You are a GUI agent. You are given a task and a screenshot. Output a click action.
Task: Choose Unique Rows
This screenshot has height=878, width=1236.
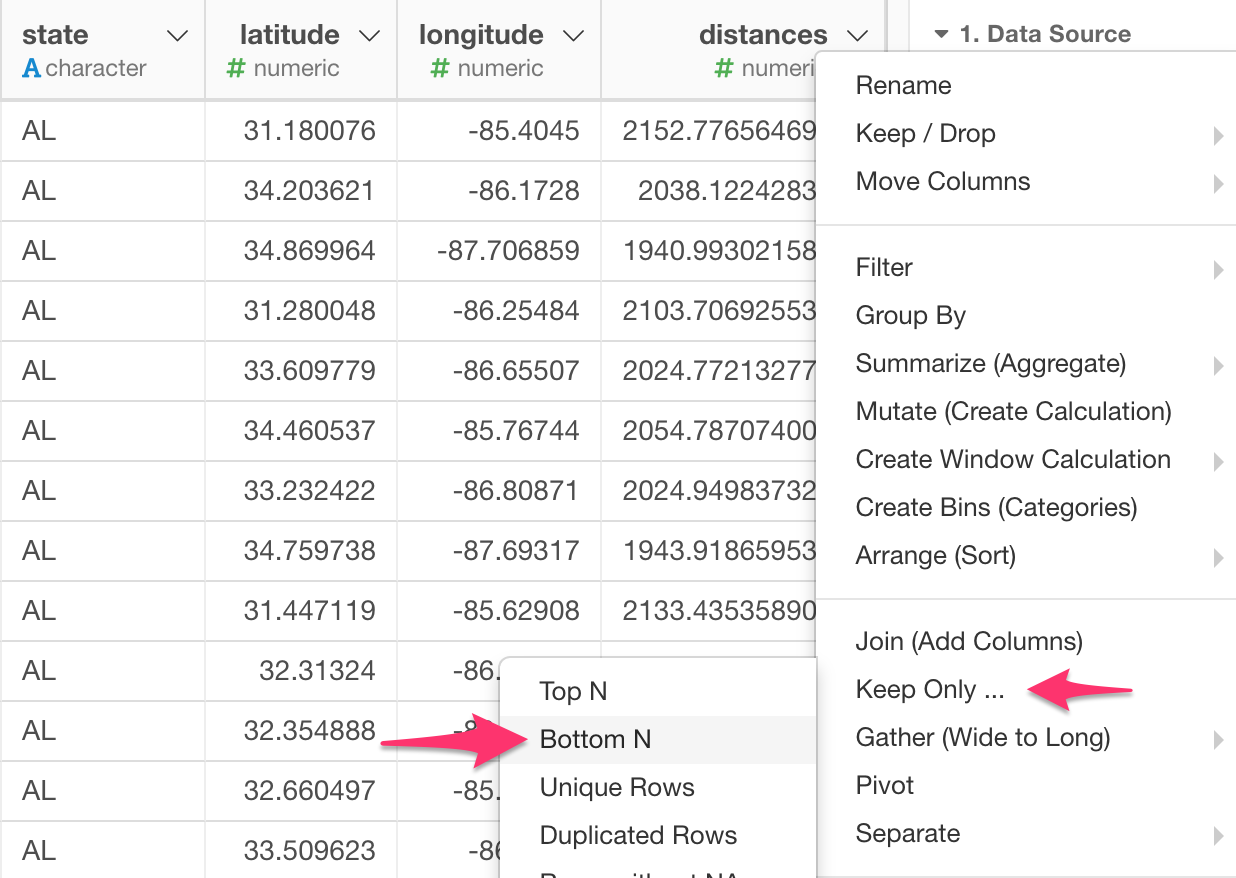[x=615, y=787]
